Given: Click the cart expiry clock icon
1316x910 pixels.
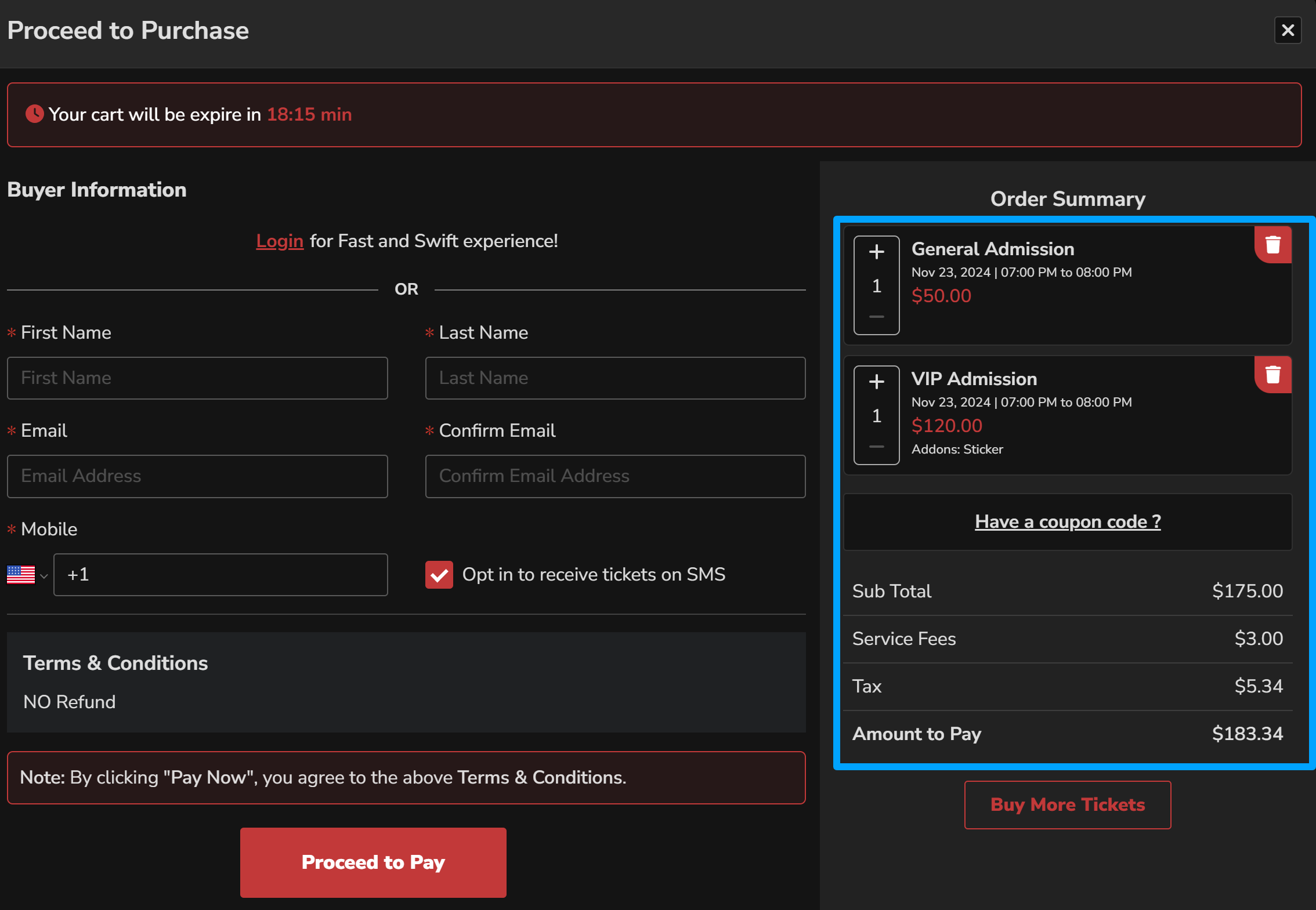Looking at the screenshot, I should click(x=35, y=114).
